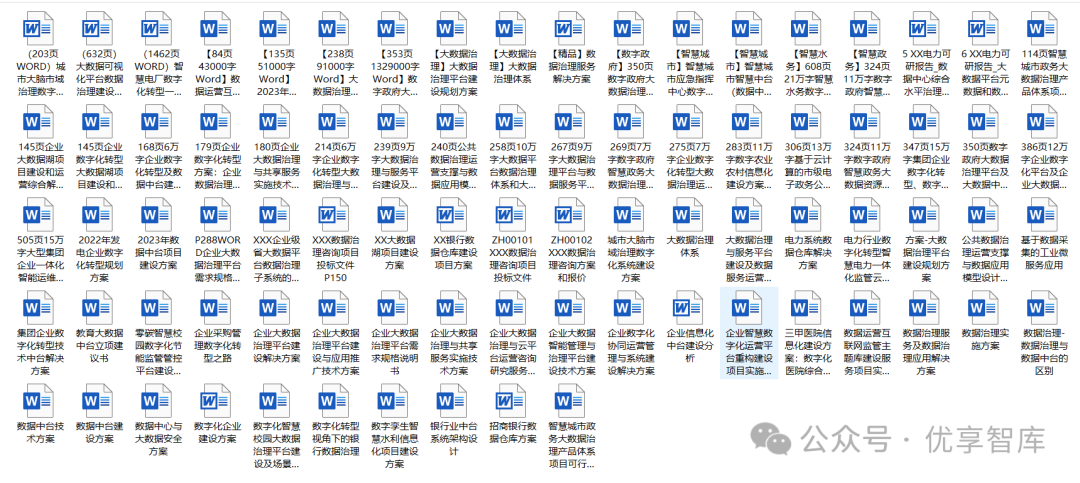
Task: Select the Word icon of 2022年发电企业数字化转型规划方案
Action: click(x=97, y=215)
